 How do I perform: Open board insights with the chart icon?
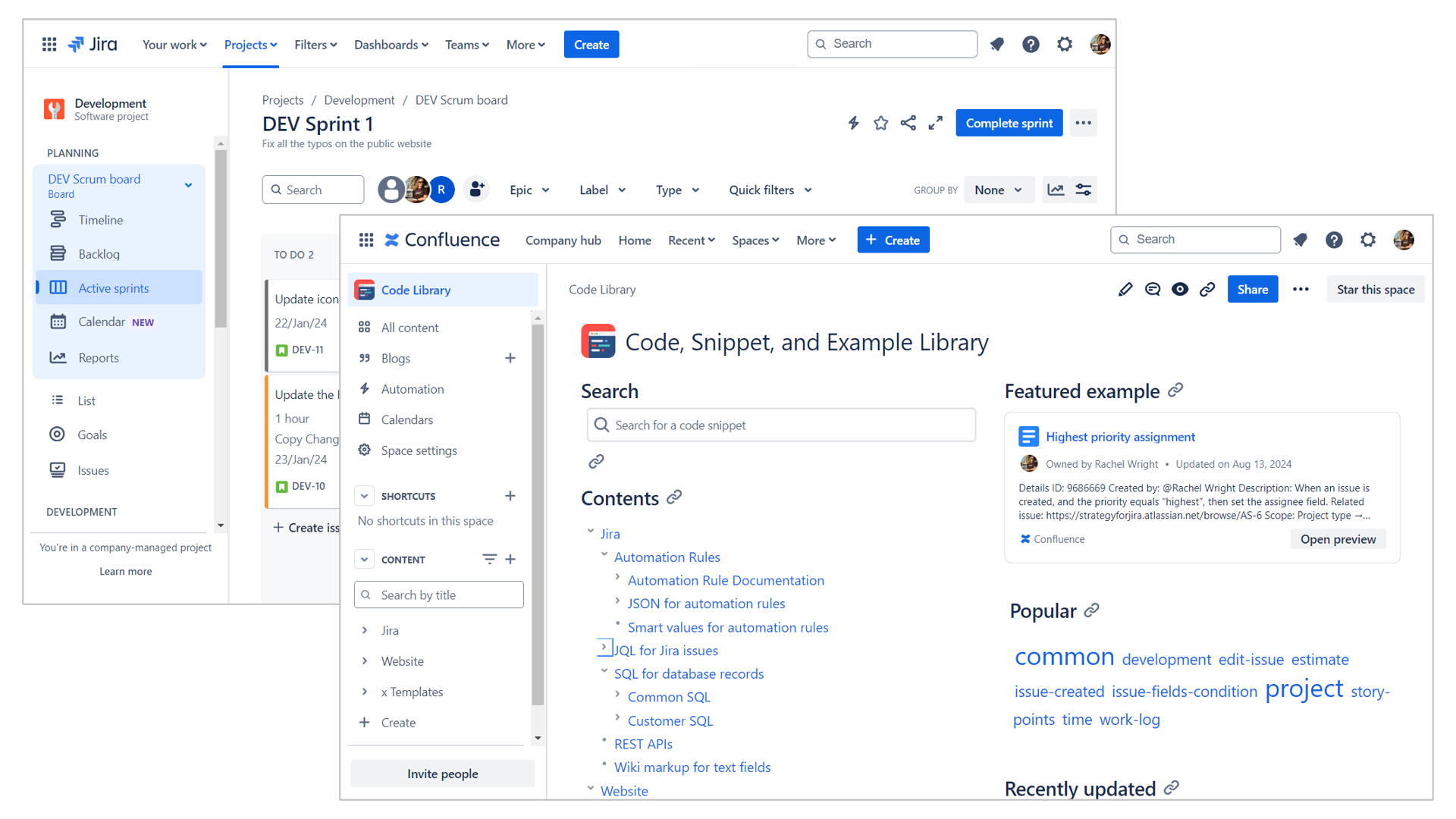(1055, 190)
